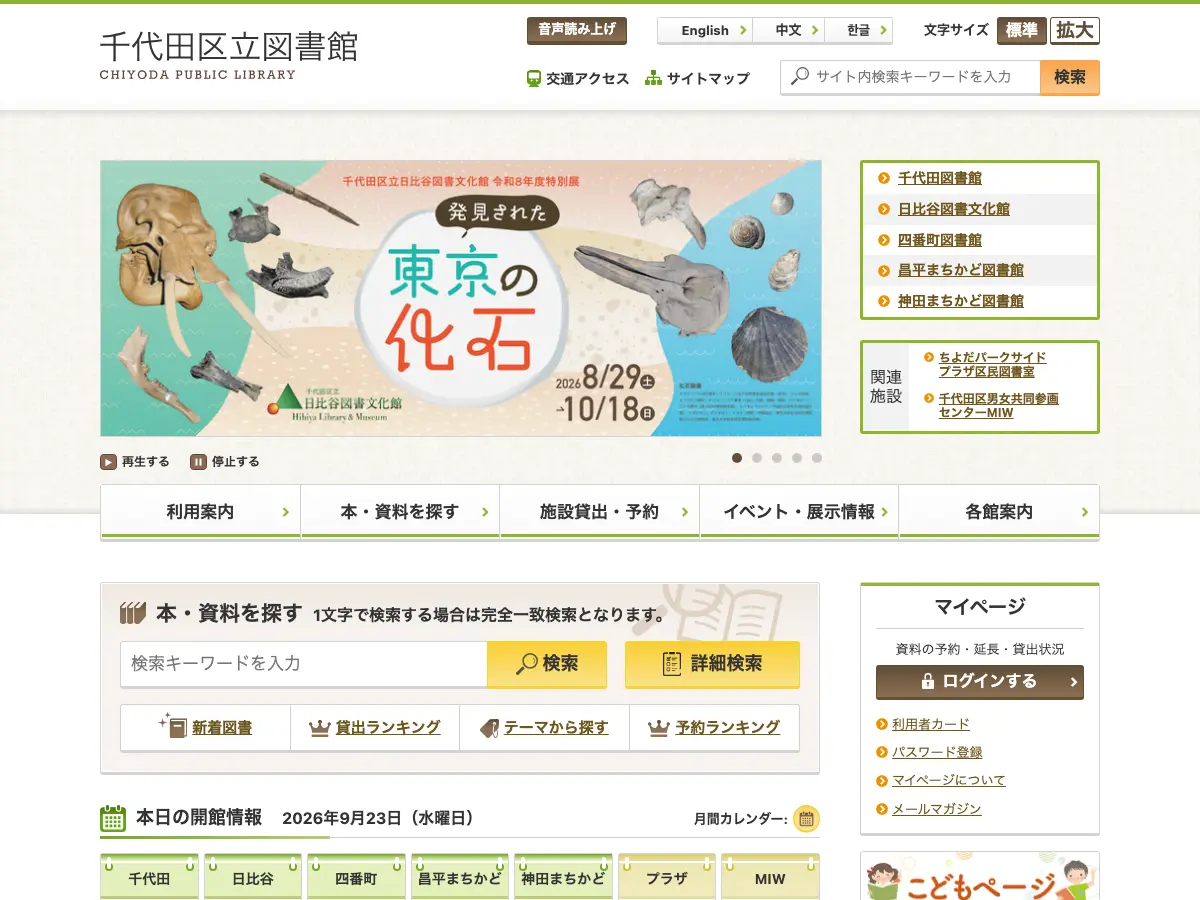Open the 東京の化石 exhibition banner

coord(461,298)
